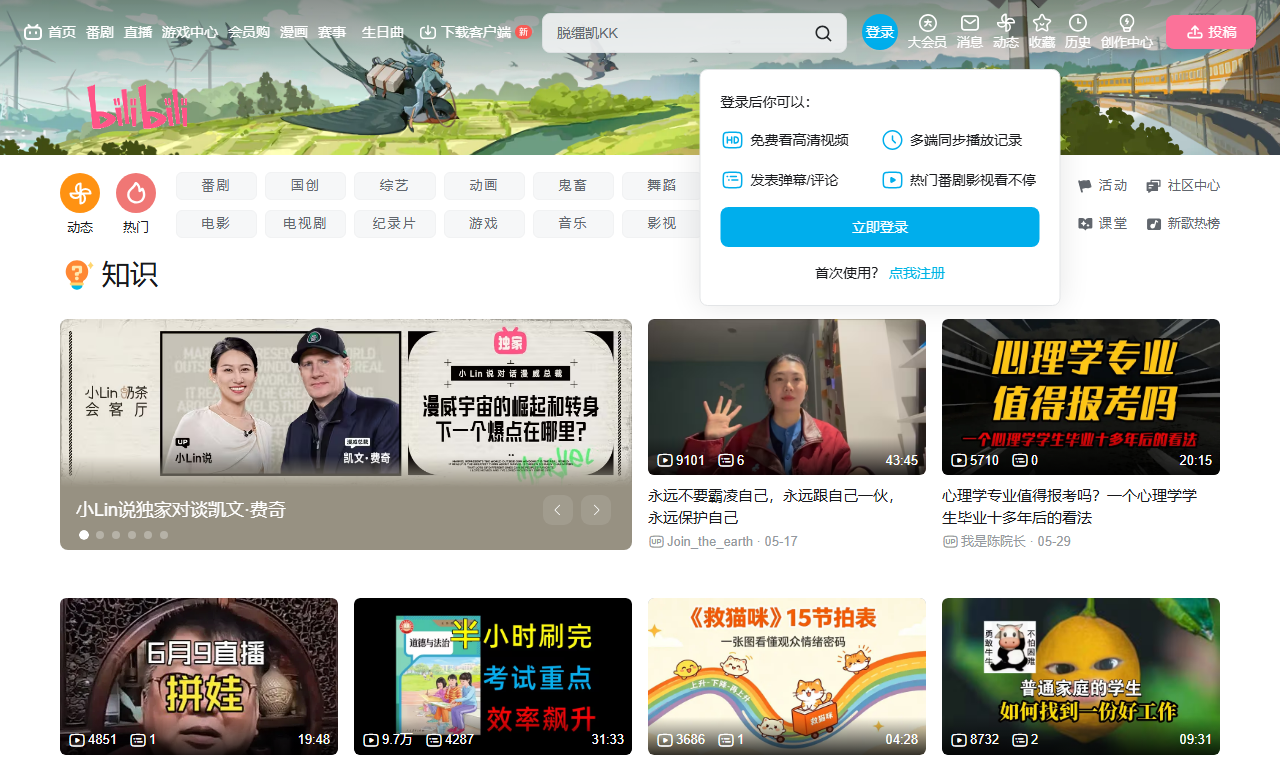Image resolution: width=1280 pixels, height=768 pixels.
Task: Open 活动 flag link
Action: (1102, 186)
